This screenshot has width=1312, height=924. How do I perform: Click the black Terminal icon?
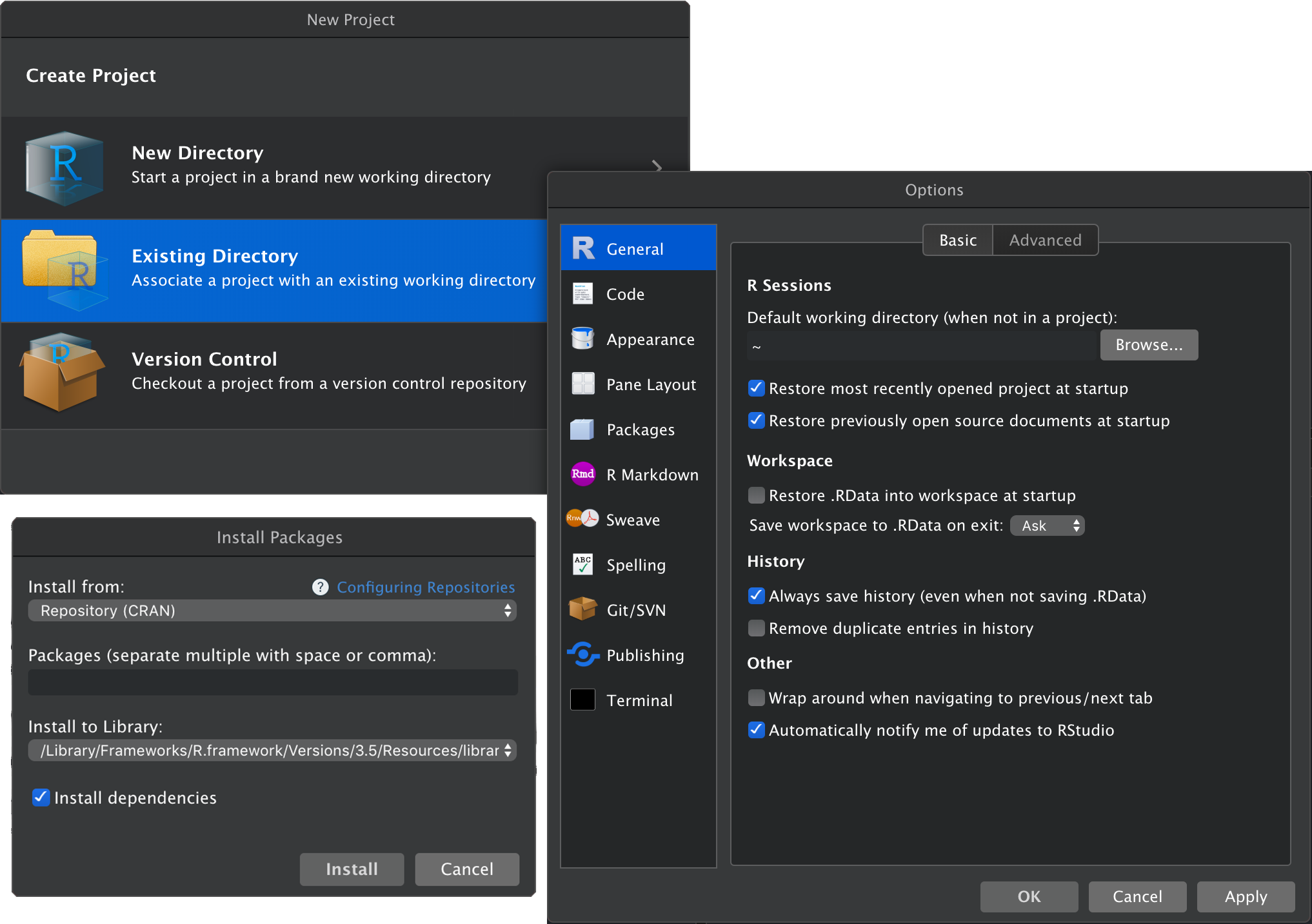click(x=583, y=700)
